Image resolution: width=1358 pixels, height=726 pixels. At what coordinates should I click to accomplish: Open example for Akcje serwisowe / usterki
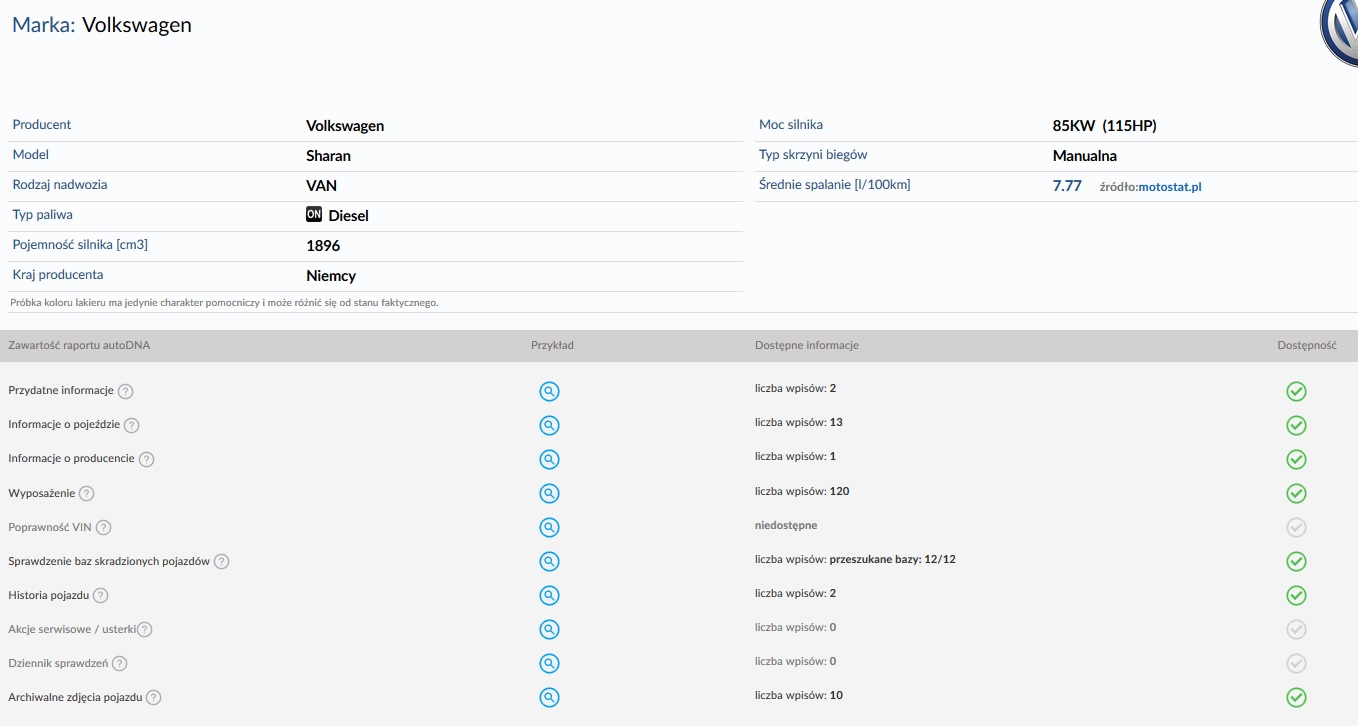coord(549,629)
